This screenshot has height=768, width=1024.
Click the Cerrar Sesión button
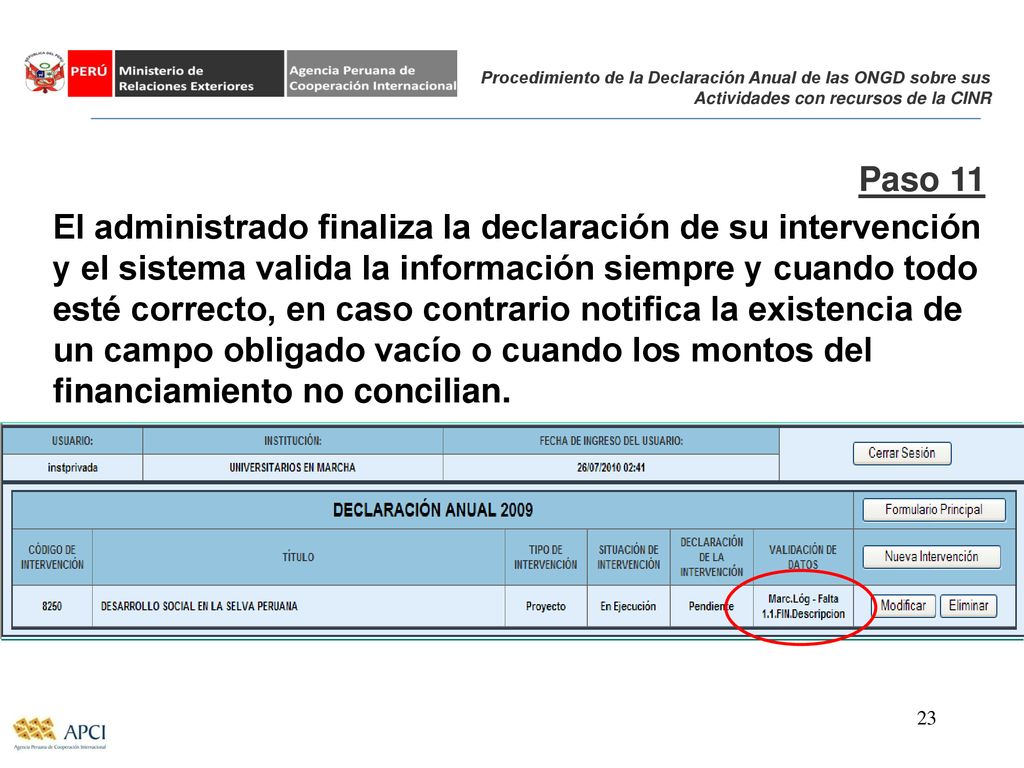[902, 453]
